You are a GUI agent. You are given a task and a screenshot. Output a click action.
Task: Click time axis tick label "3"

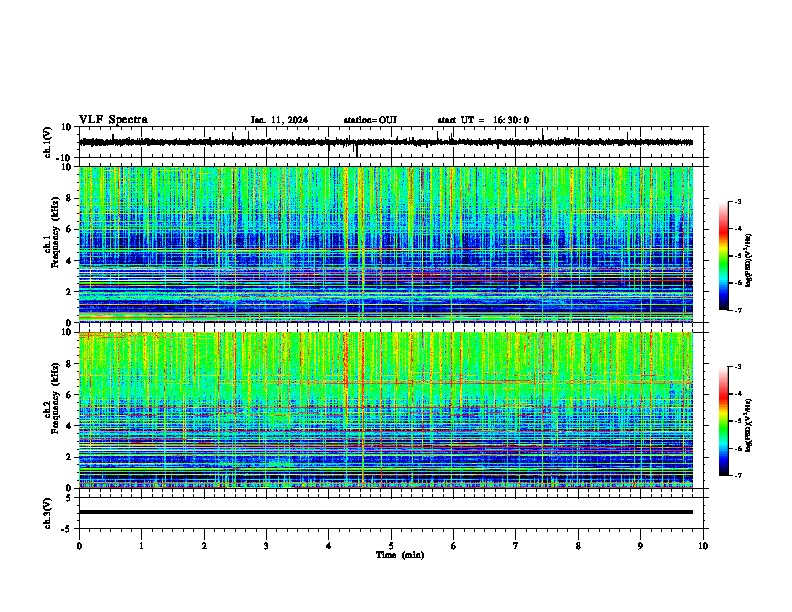click(x=266, y=546)
